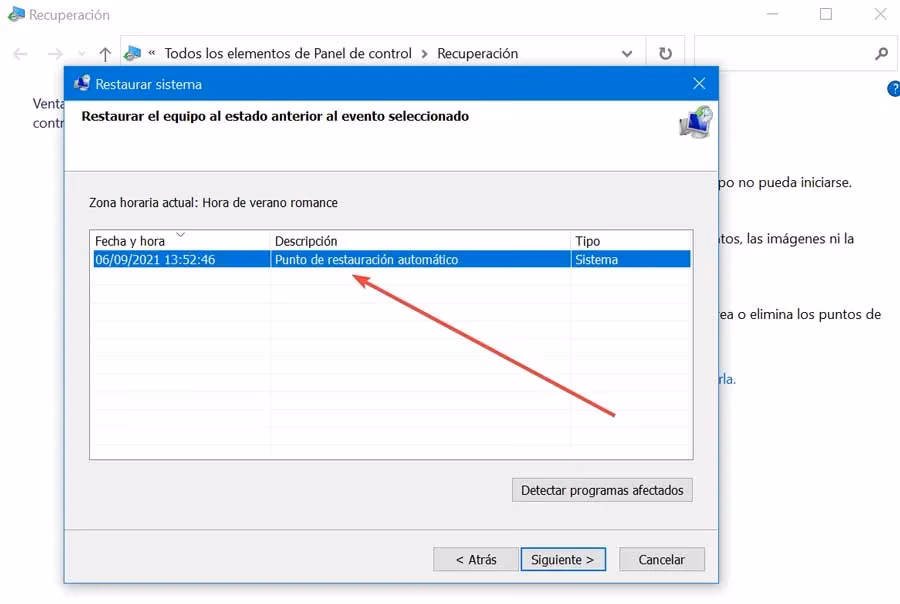The image size is (900, 604).
Task: Click the blue help question mark icon
Action: [x=893, y=88]
